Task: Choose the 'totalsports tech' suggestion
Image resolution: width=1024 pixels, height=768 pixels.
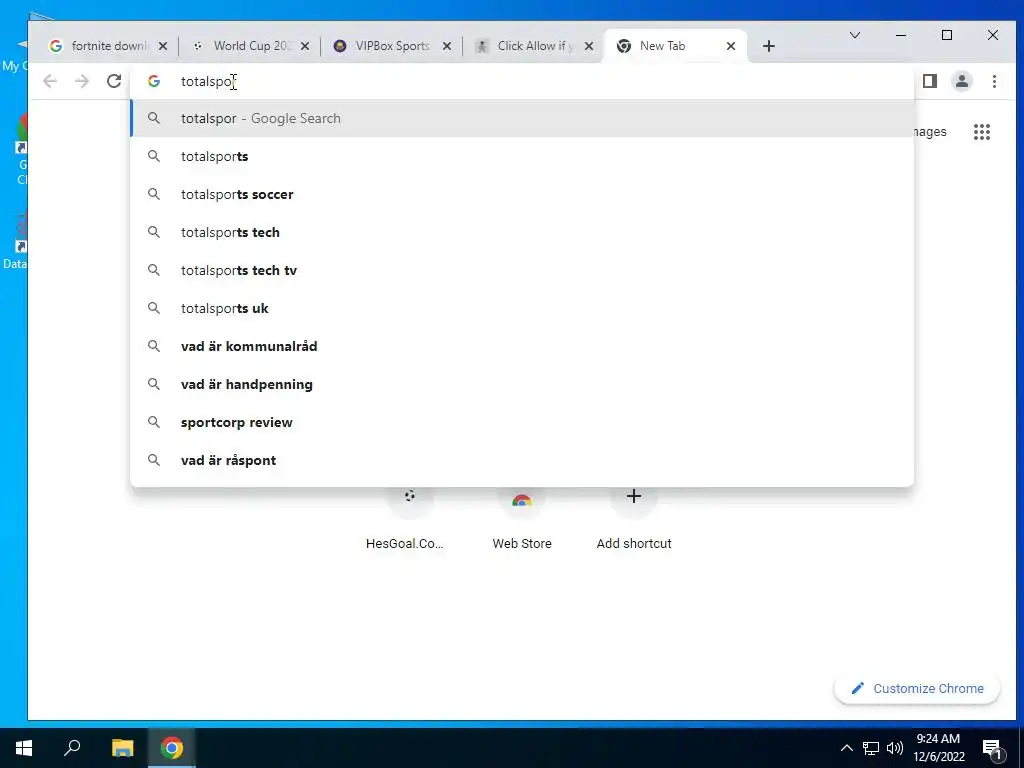Action: 522,232
